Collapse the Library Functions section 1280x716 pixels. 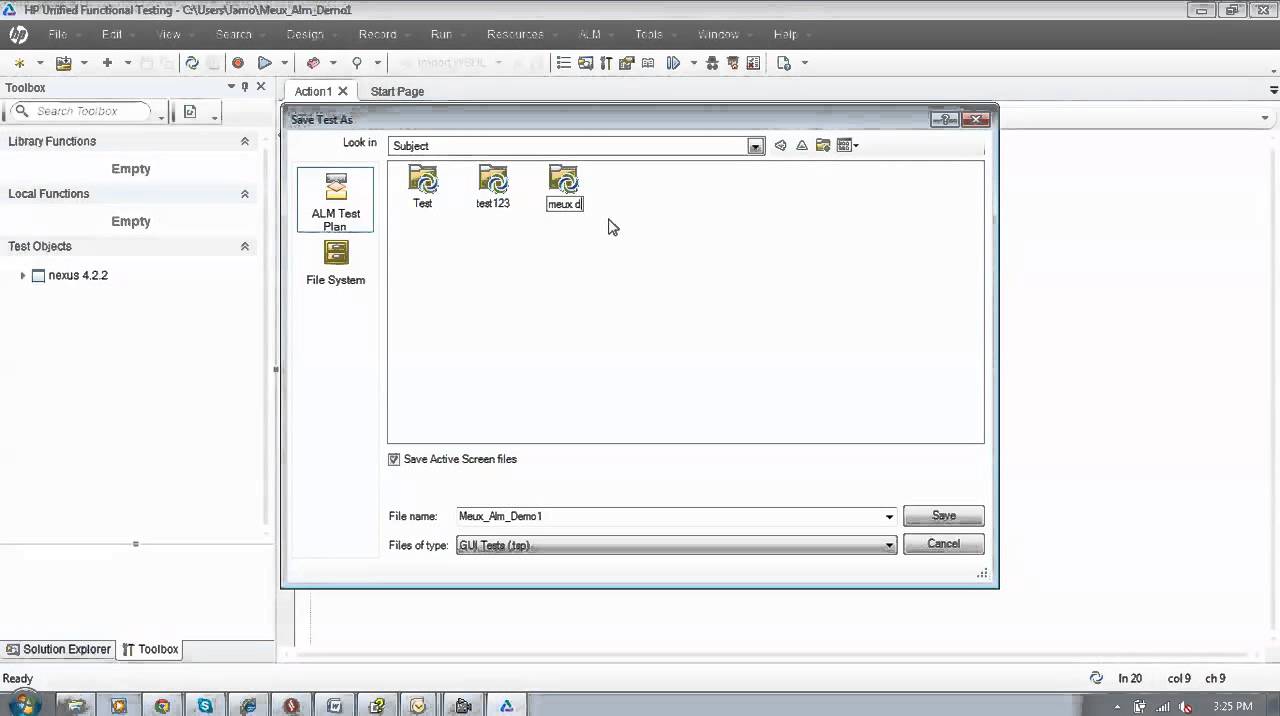[245, 141]
